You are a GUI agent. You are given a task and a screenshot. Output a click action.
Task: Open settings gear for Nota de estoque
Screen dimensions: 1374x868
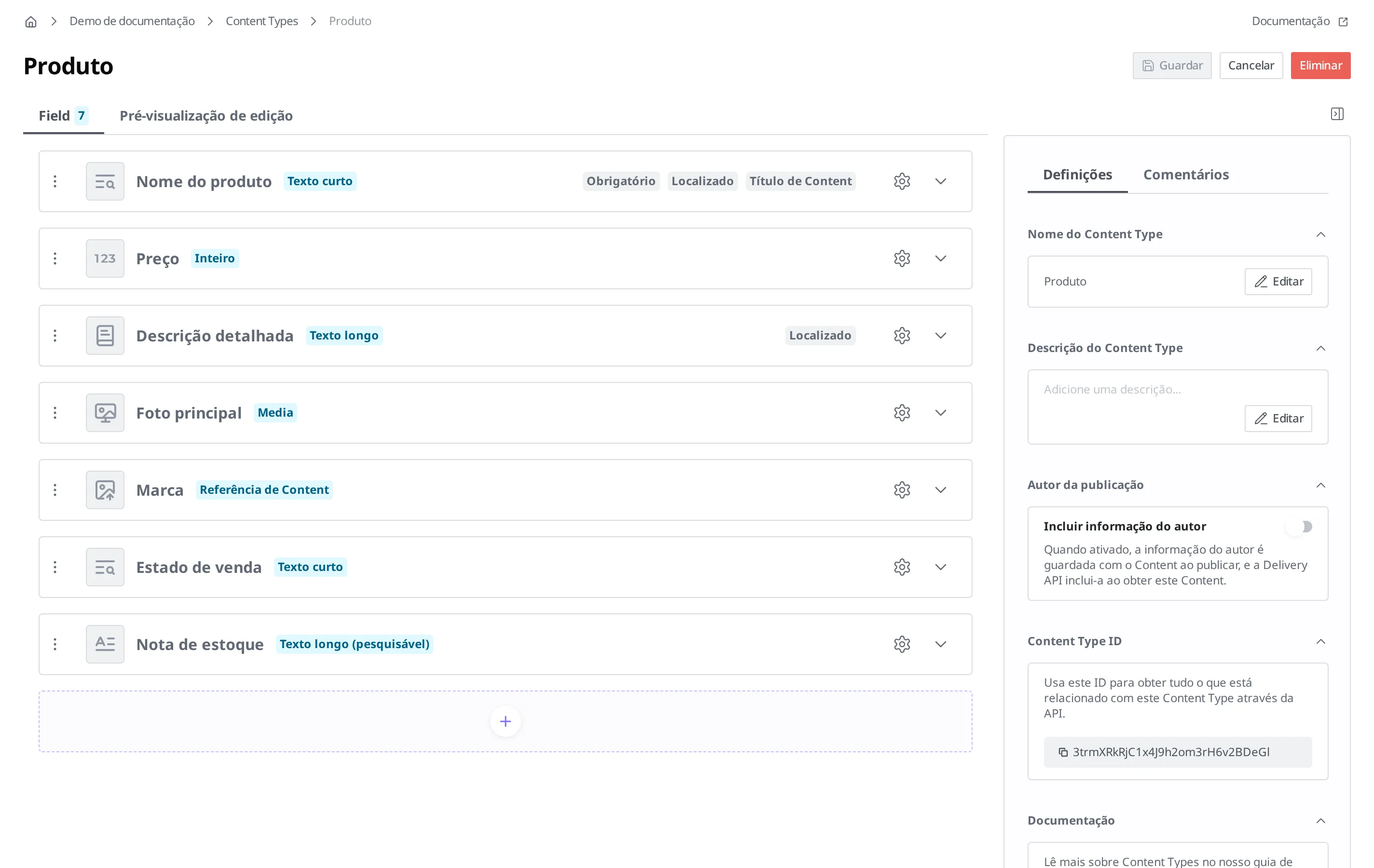click(902, 644)
